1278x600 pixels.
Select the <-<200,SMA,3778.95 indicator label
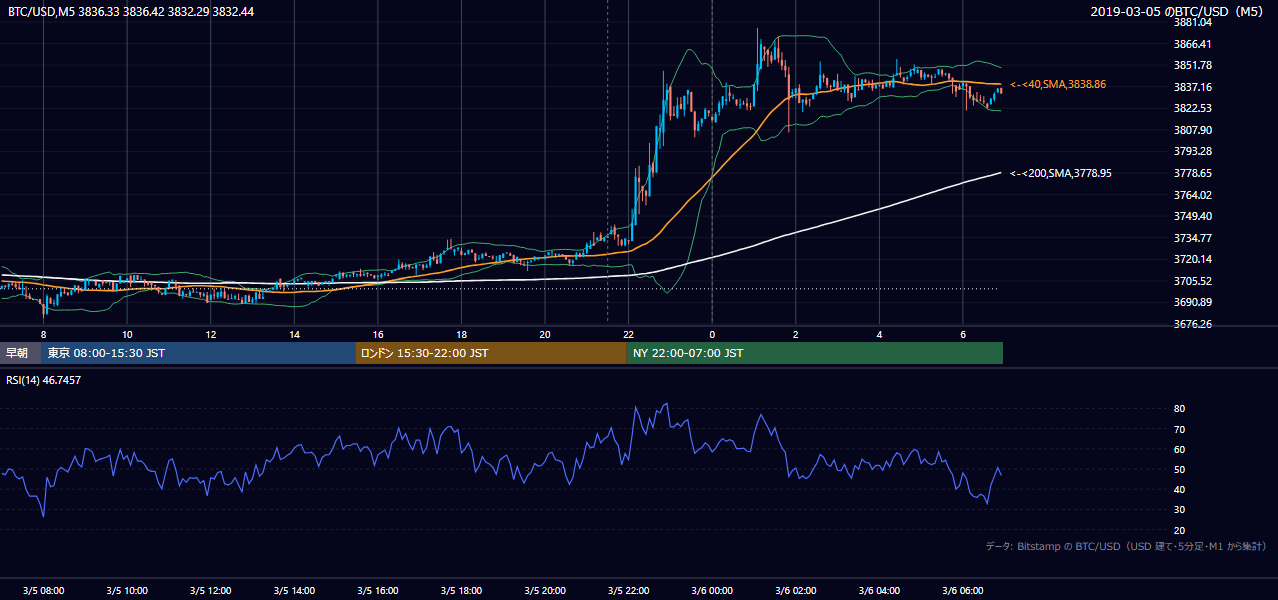click(x=1061, y=173)
